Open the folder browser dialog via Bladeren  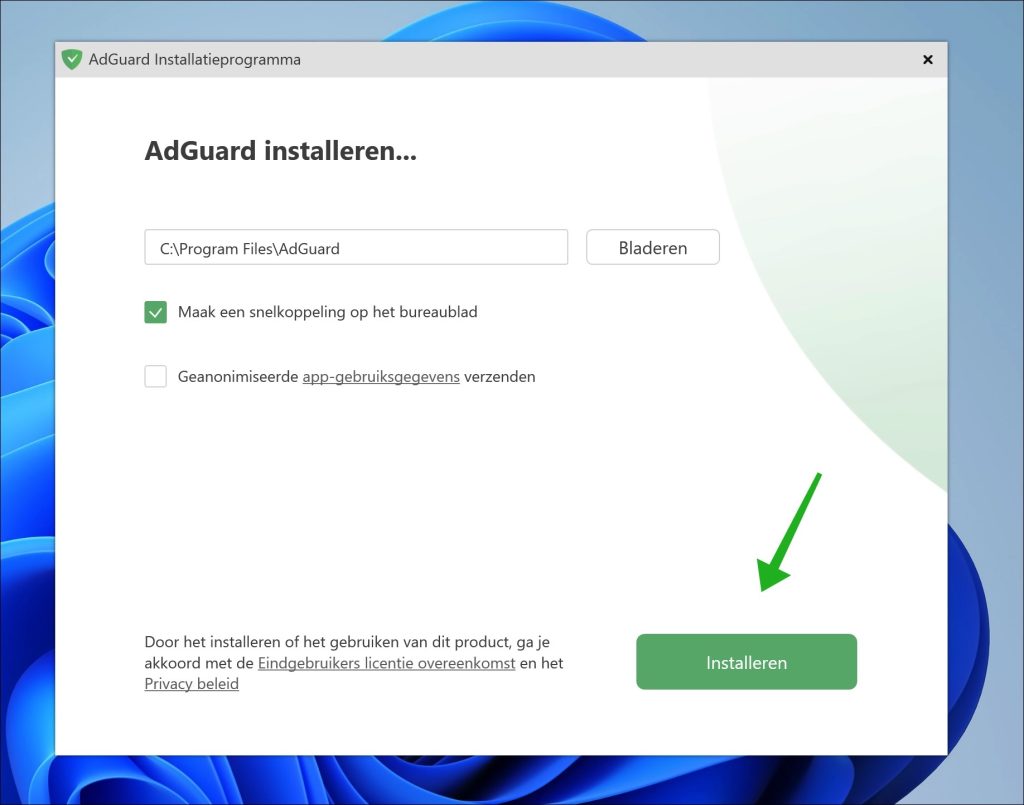(x=652, y=247)
